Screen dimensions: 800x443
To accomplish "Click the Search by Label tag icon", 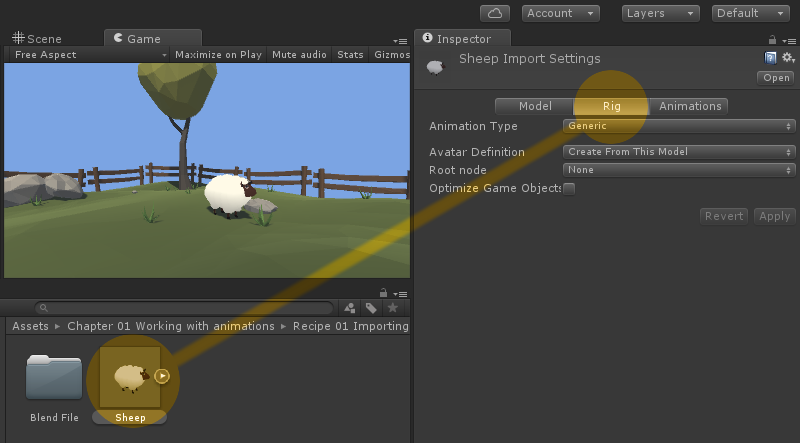I will 371,308.
